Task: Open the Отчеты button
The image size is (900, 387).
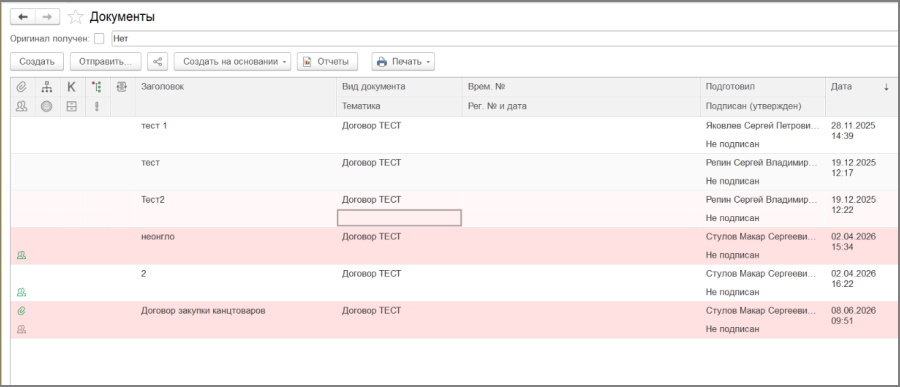Action: 327,61
